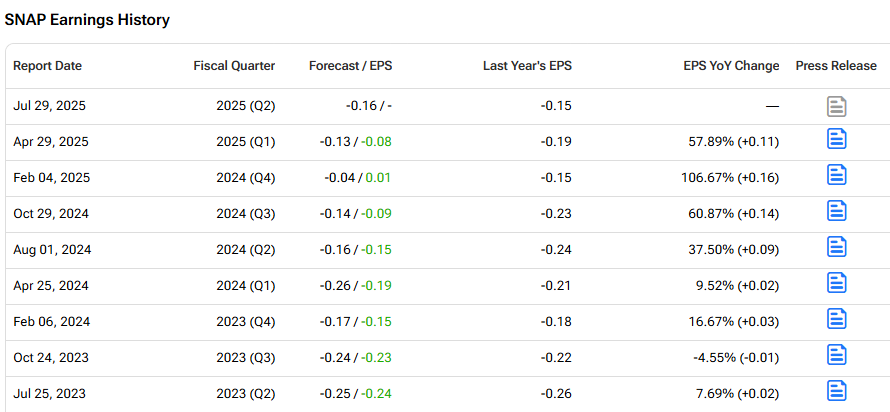Select the Oct 24, 2023 report date
This screenshot has height=412, width=890.
click(51, 358)
